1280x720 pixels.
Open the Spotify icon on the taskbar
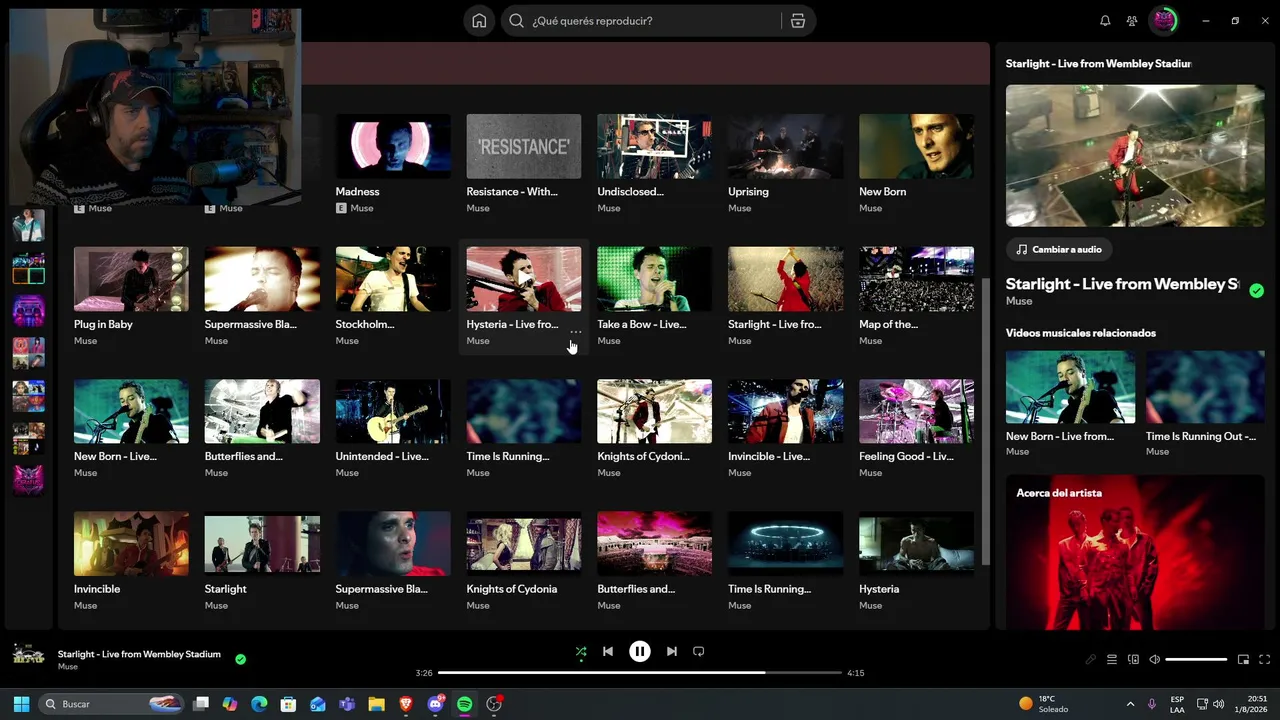(464, 704)
